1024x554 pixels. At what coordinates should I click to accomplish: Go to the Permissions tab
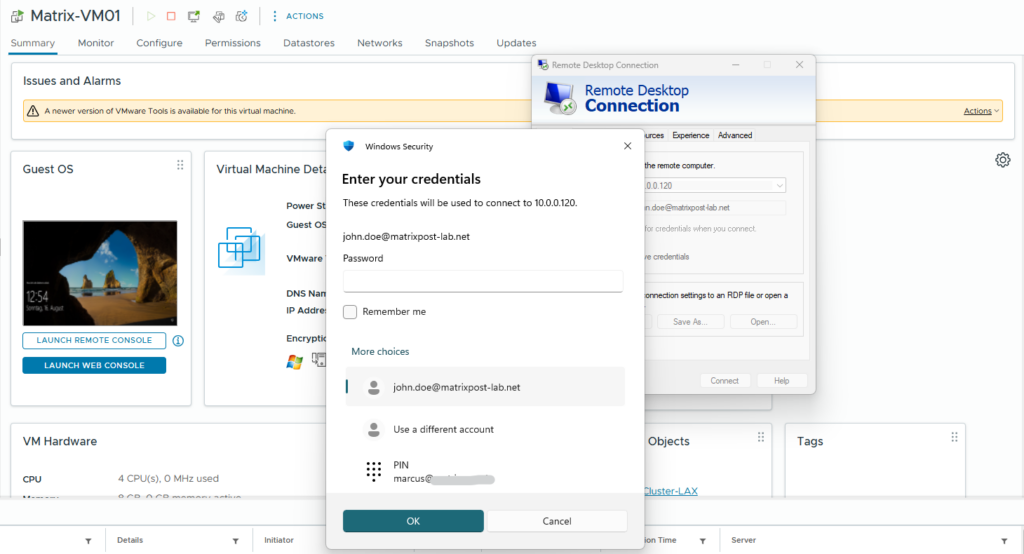click(x=232, y=43)
